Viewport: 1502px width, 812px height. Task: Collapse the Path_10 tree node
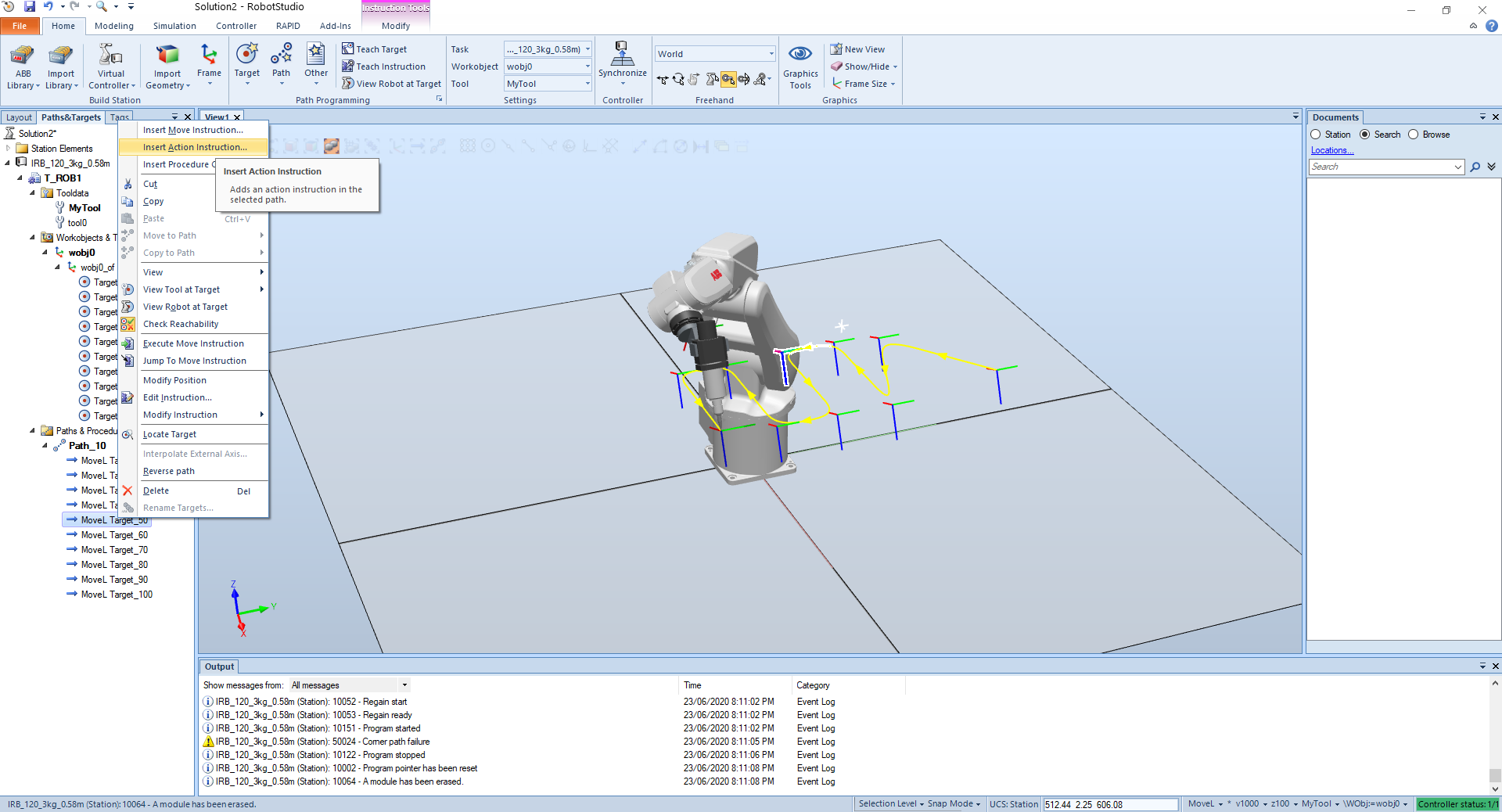[45, 446]
